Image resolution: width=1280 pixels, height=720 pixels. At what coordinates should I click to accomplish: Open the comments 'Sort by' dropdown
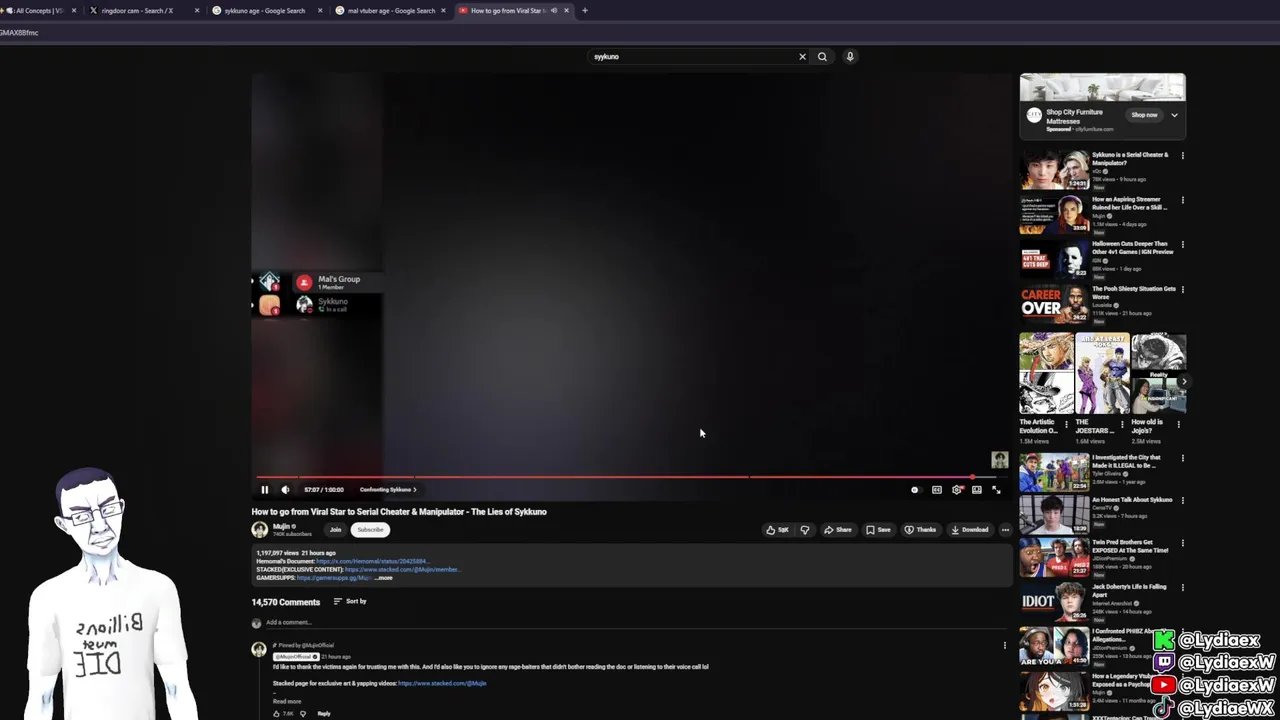[350, 602]
